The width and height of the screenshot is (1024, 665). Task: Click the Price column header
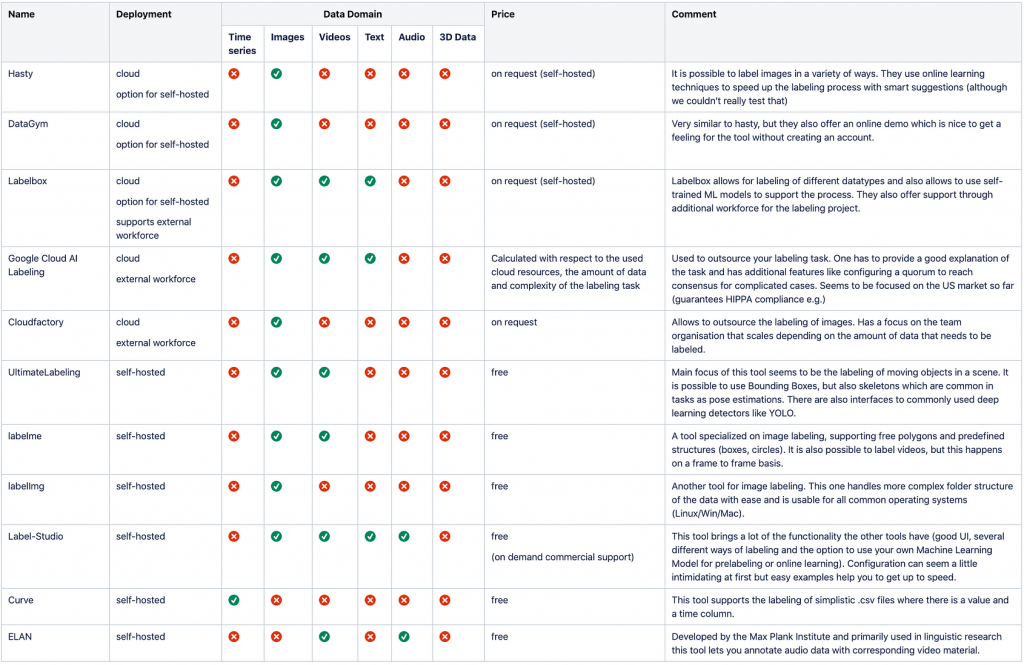503,14
